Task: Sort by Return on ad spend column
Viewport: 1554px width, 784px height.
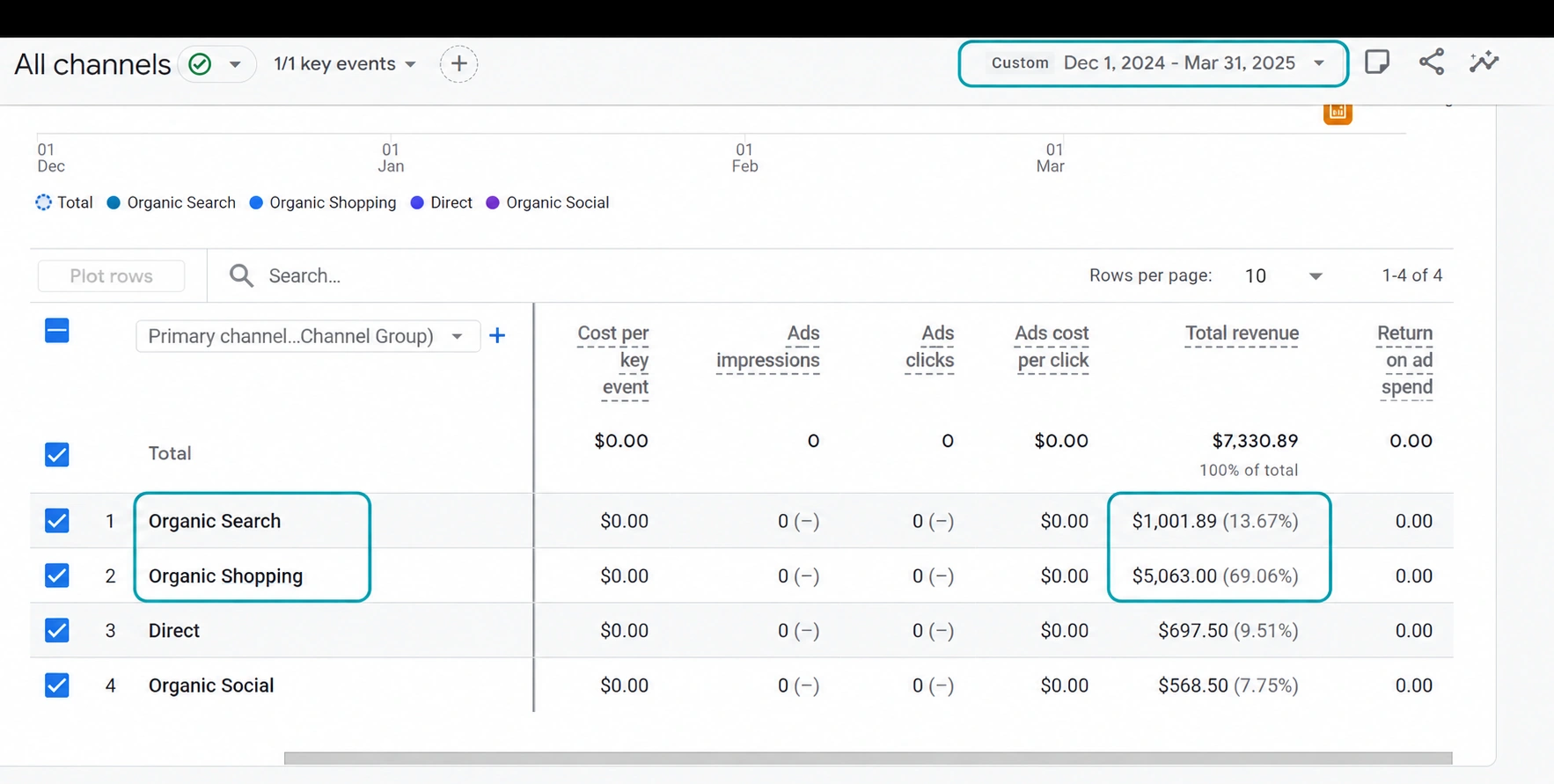Action: point(1405,360)
